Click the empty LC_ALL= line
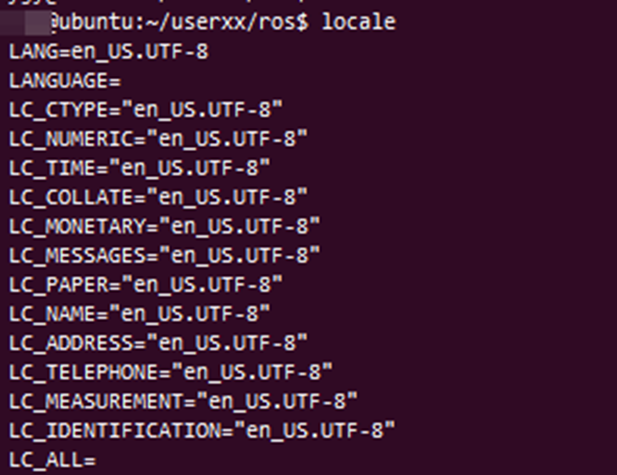This screenshot has height=475, width=617. 52,459
